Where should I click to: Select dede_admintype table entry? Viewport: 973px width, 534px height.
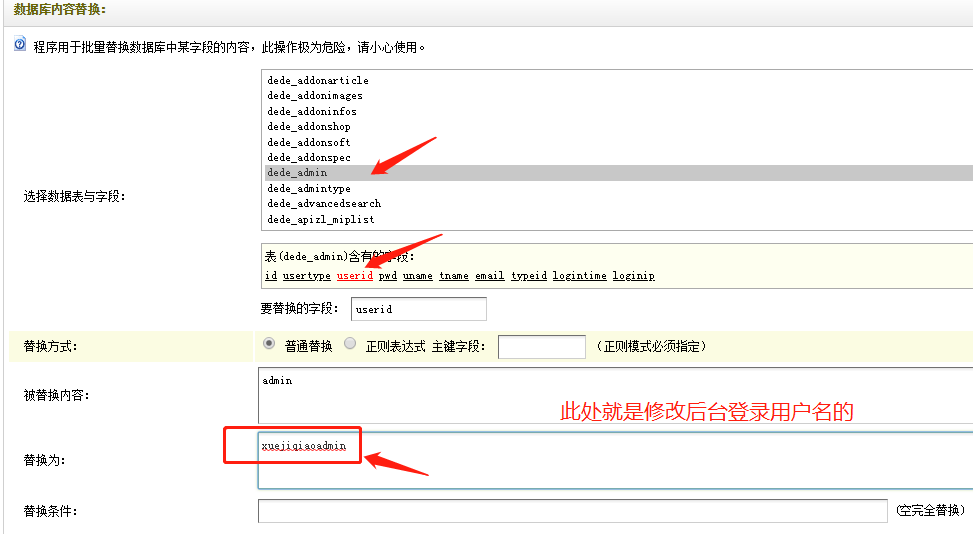click(x=309, y=188)
